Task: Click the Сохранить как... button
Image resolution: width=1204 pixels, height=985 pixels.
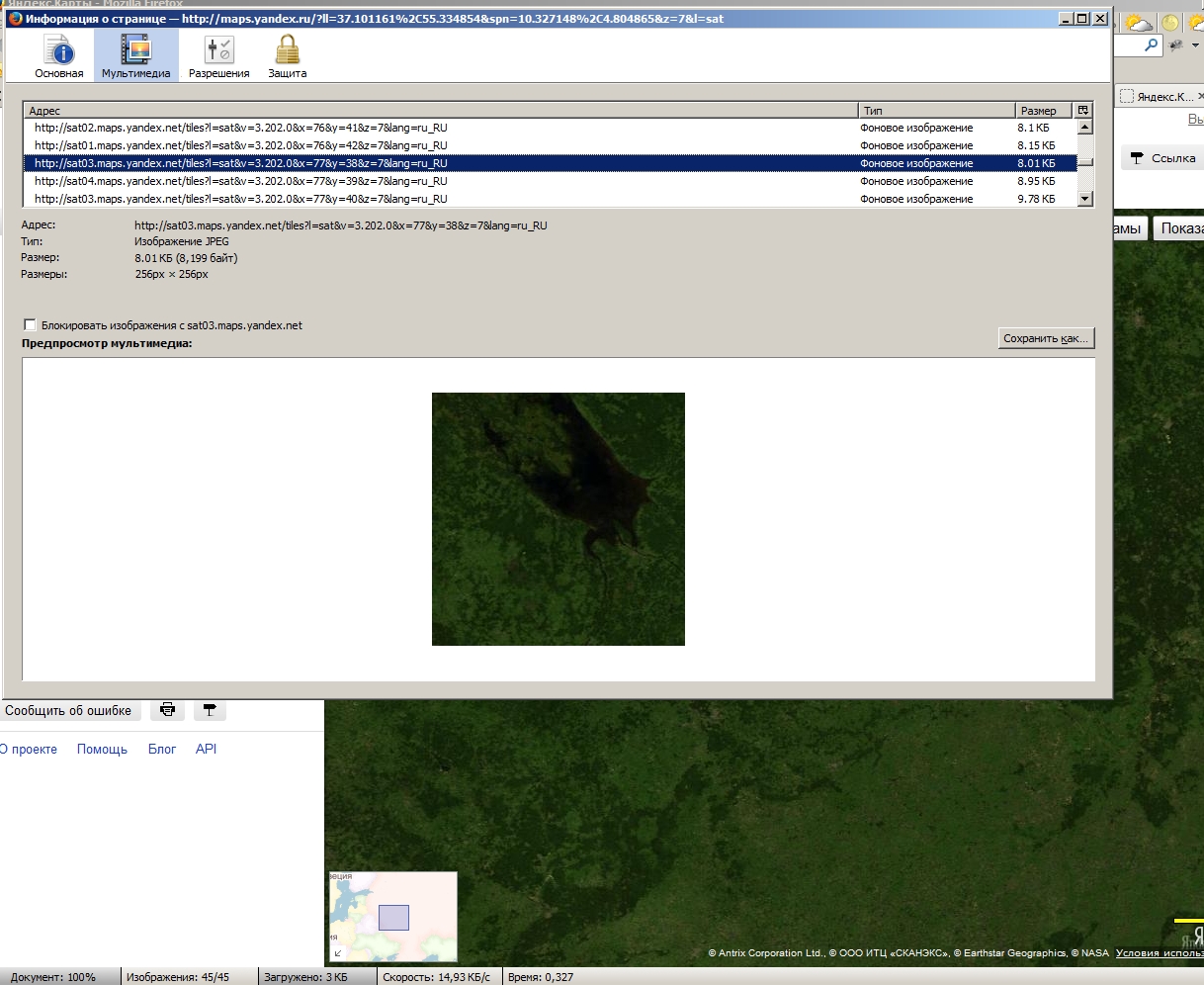Action: (1046, 338)
